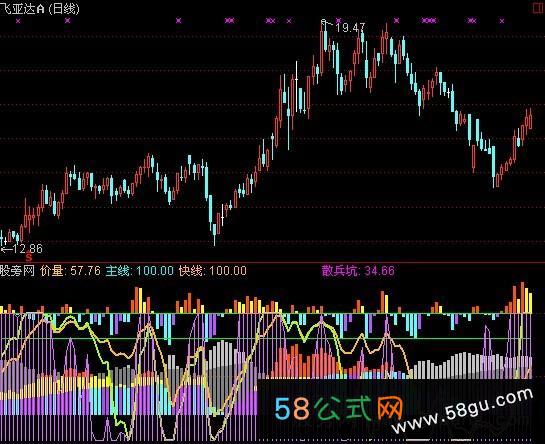Toggle the 主线: 100.00 indicator line
The width and height of the screenshot is (545, 444).
pos(140,270)
